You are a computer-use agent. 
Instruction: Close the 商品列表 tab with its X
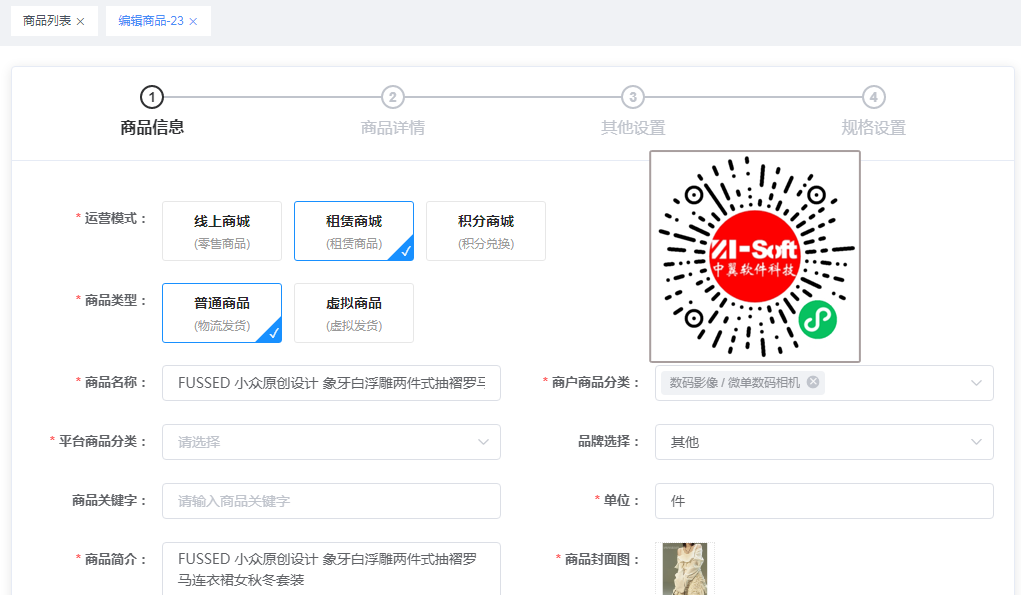click(80, 21)
